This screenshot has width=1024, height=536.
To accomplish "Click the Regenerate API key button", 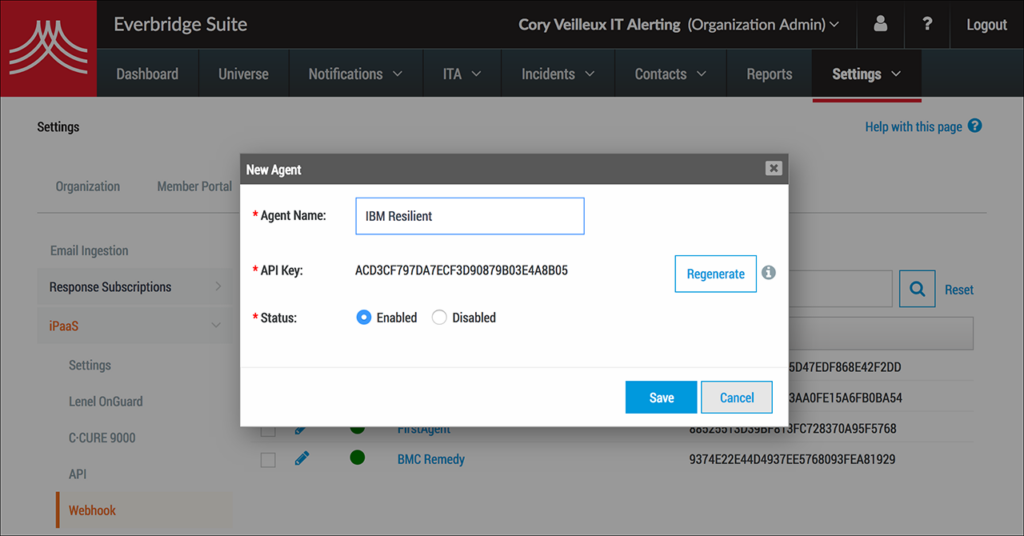I will coord(716,274).
